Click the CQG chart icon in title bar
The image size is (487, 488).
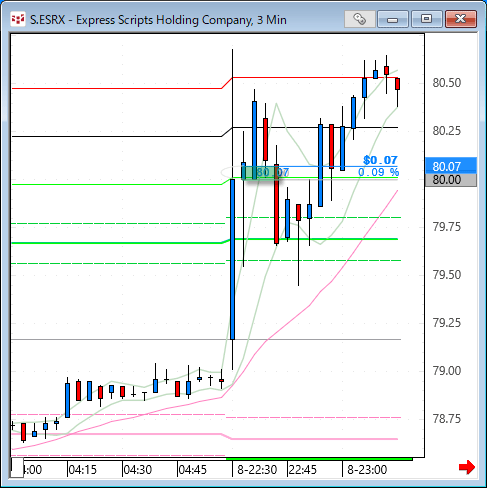(x=18, y=19)
